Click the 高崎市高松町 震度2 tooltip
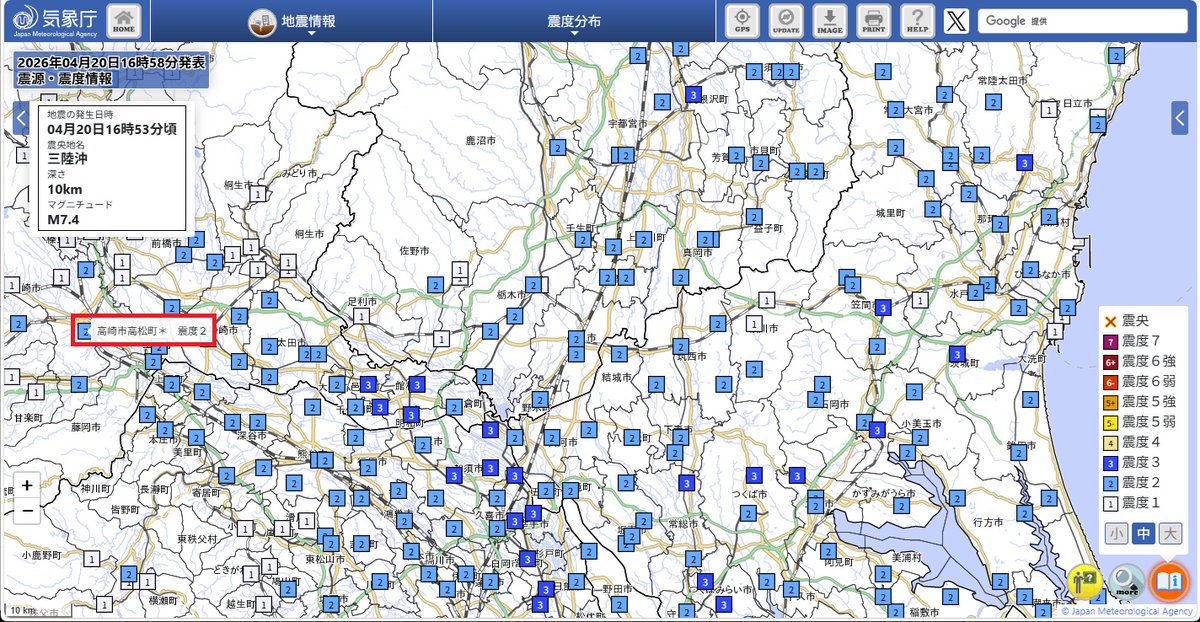 pyautogui.click(x=152, y=331)
